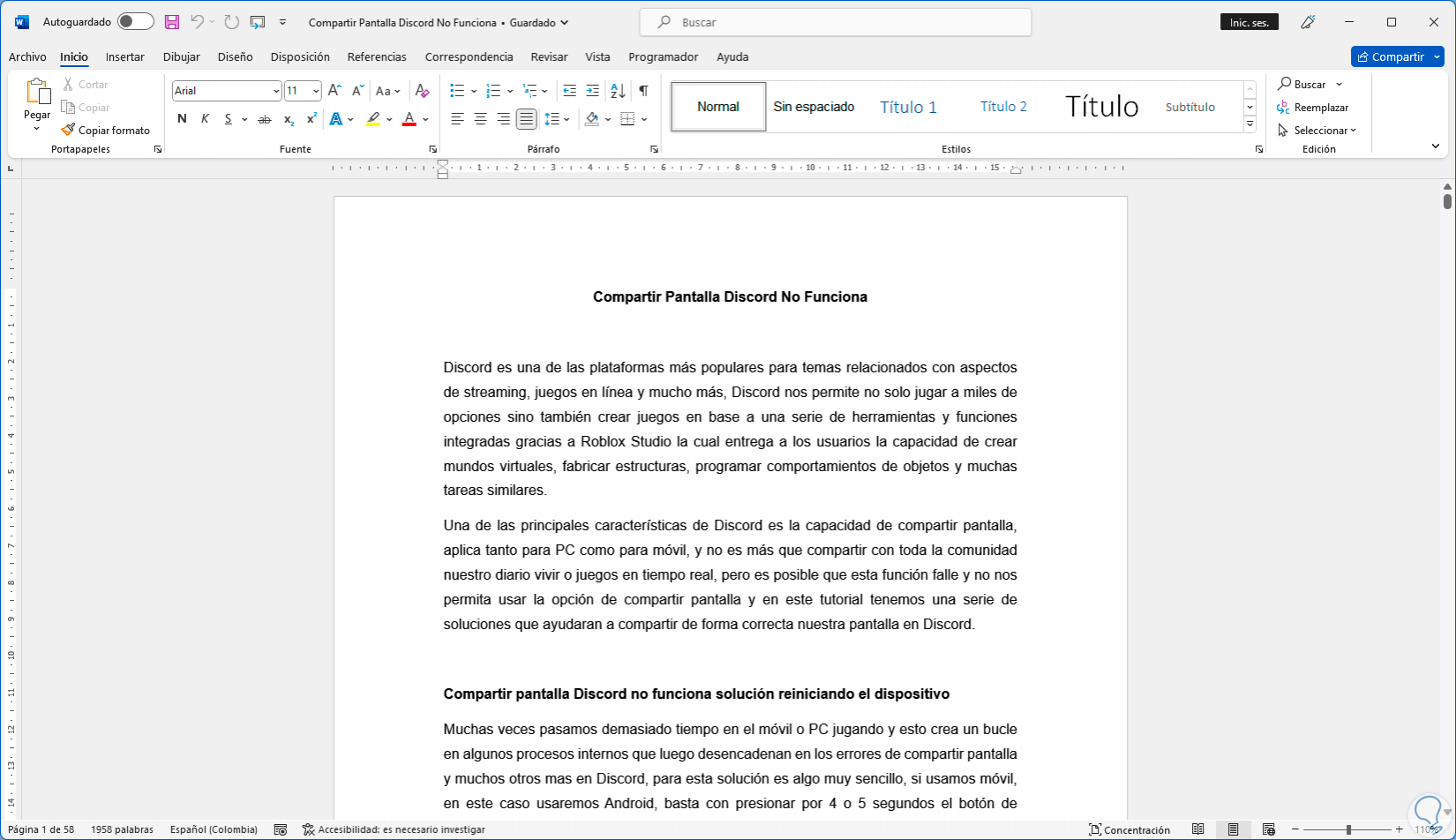Expand the Pegar paste options arrow

[x=37, y=129]
